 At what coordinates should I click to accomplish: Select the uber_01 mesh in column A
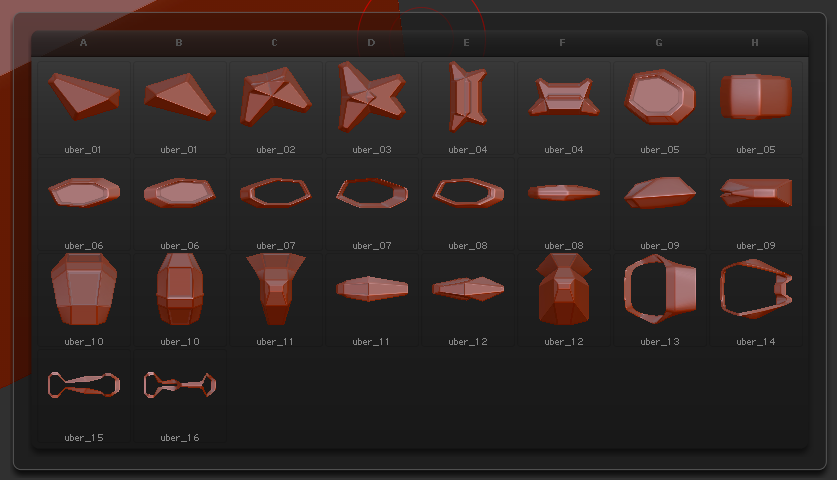84,108
